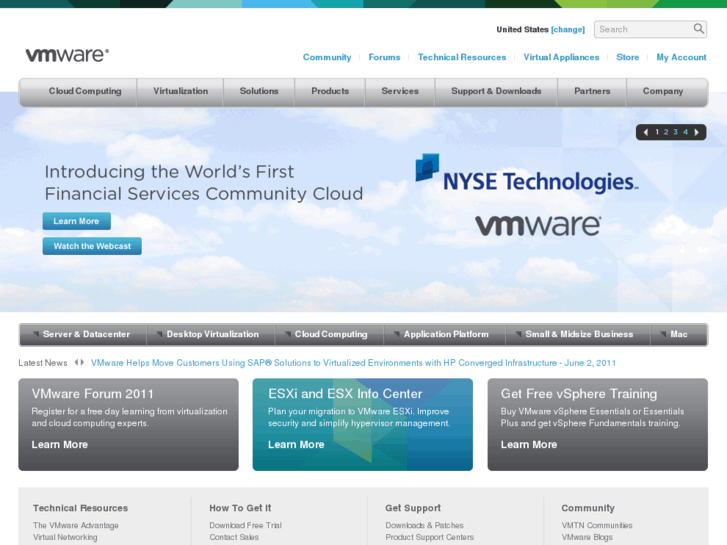The width and height of the screenshot is (727, 545).
Task: Open the Technical Resources header link
Action: coord(462,57)
